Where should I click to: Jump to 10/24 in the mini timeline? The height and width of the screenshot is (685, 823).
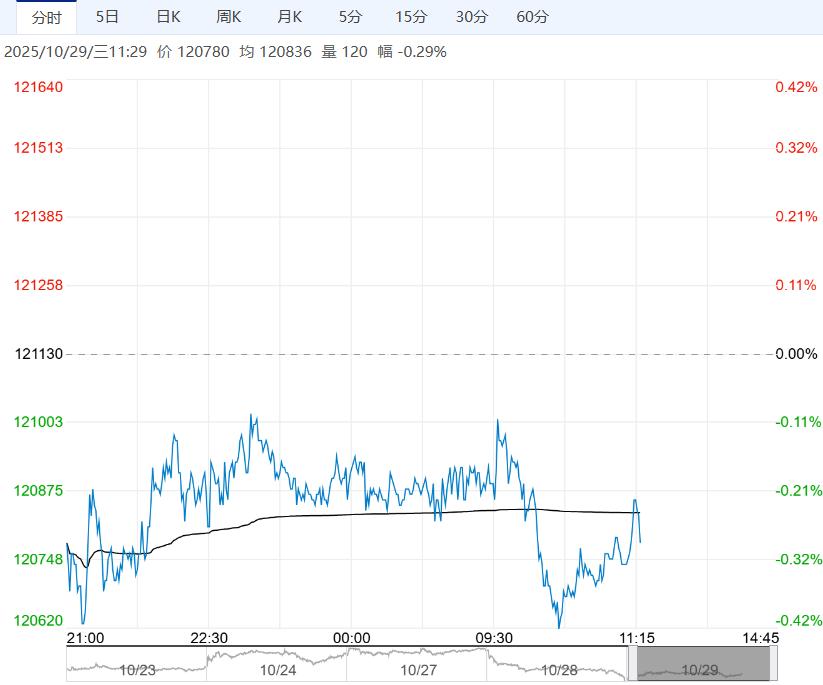click(x=278, y=670)
